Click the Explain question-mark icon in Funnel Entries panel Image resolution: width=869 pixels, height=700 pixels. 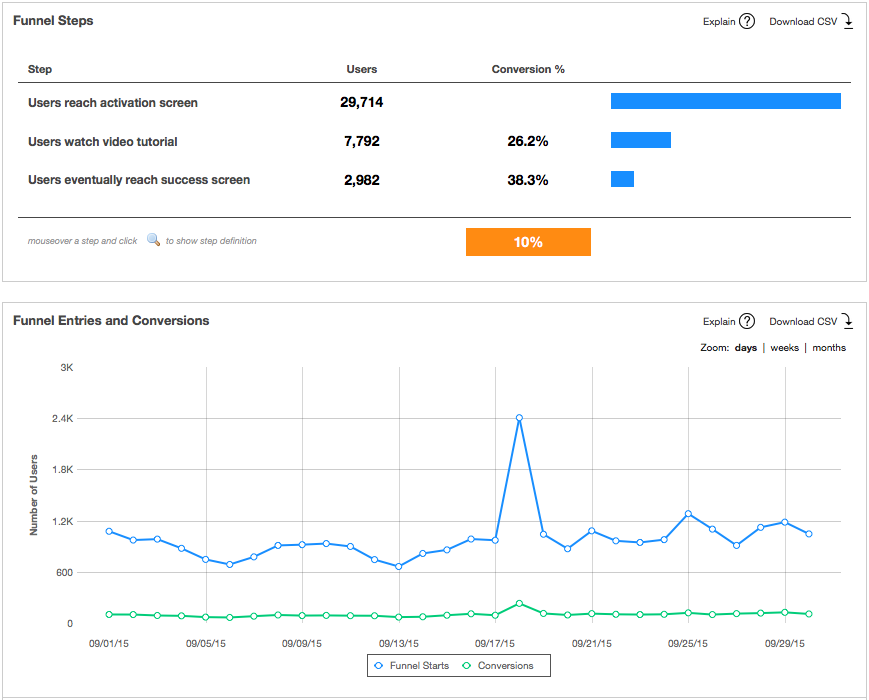pyautogui.click(x=747, y=322)
